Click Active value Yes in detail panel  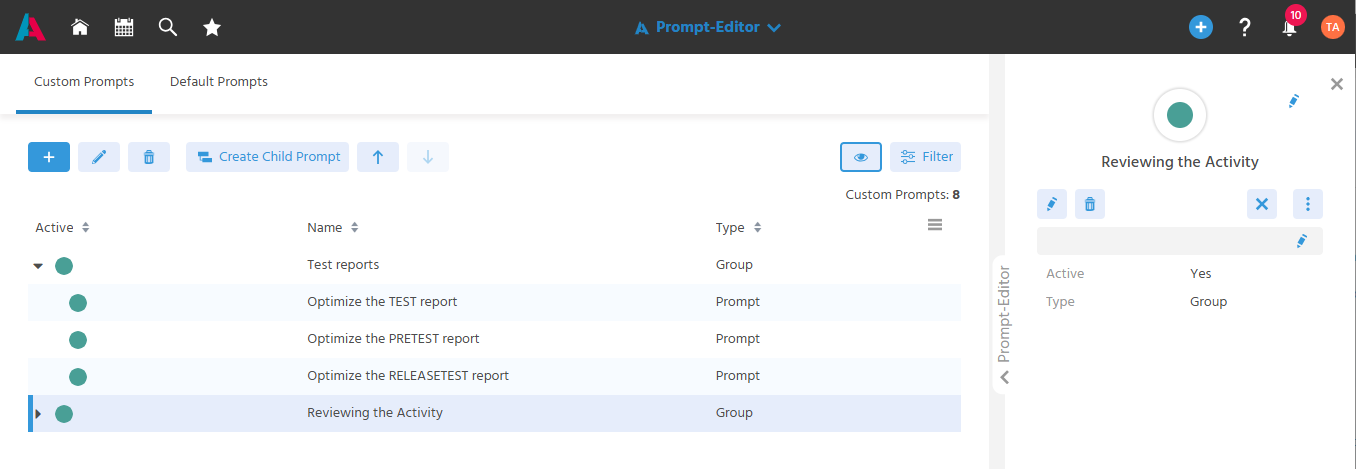(x=1201, y=273)
